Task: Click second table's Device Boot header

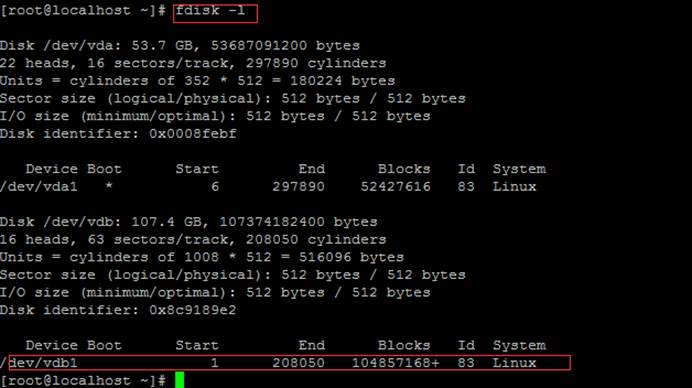Action: pyautogui.click(x=74, y=345)
